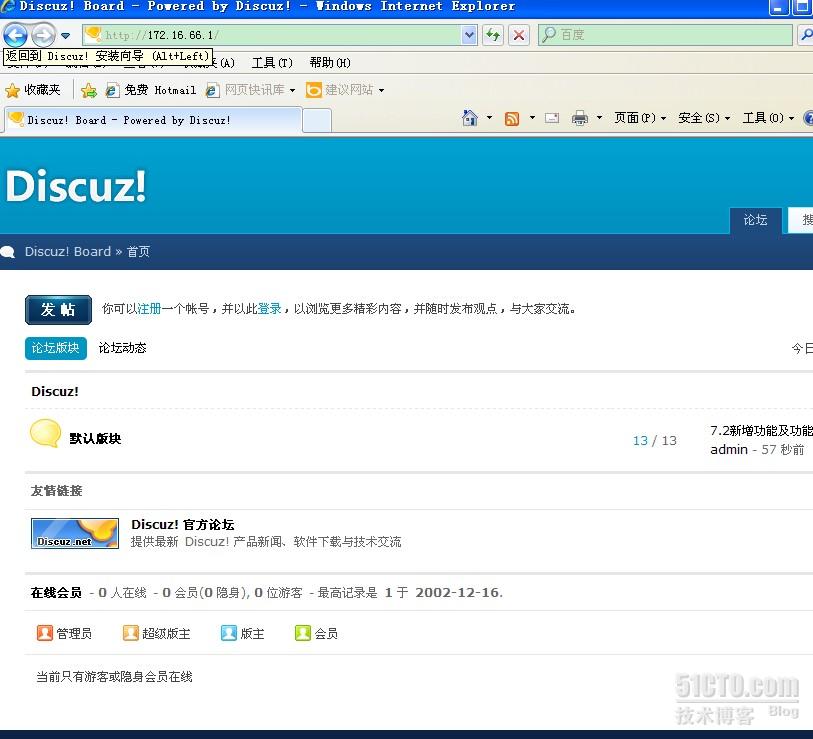
Task: Expand the address bar history dropdown
Action: click(469, 35)
